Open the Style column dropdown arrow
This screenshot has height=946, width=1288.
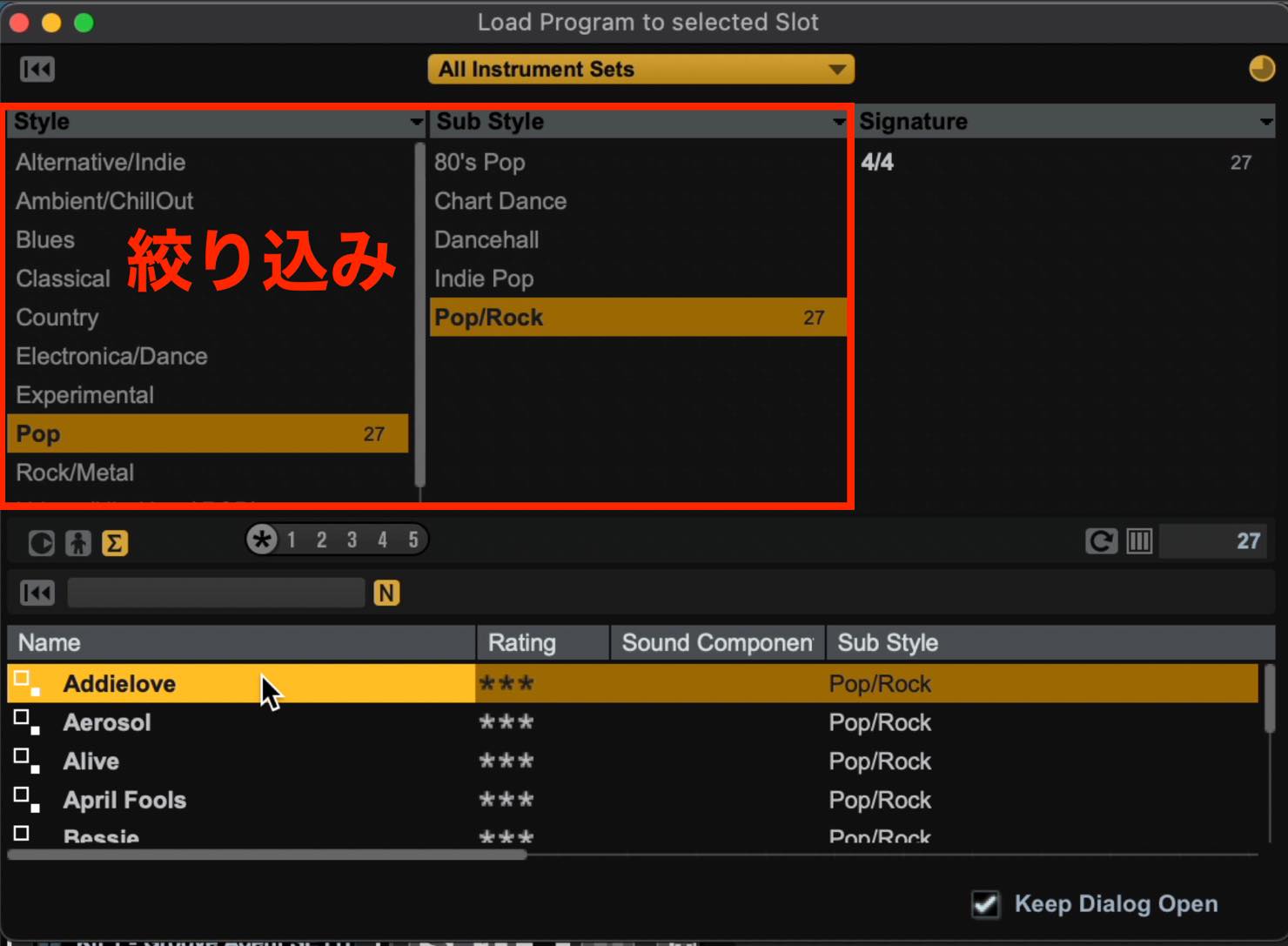416,122
